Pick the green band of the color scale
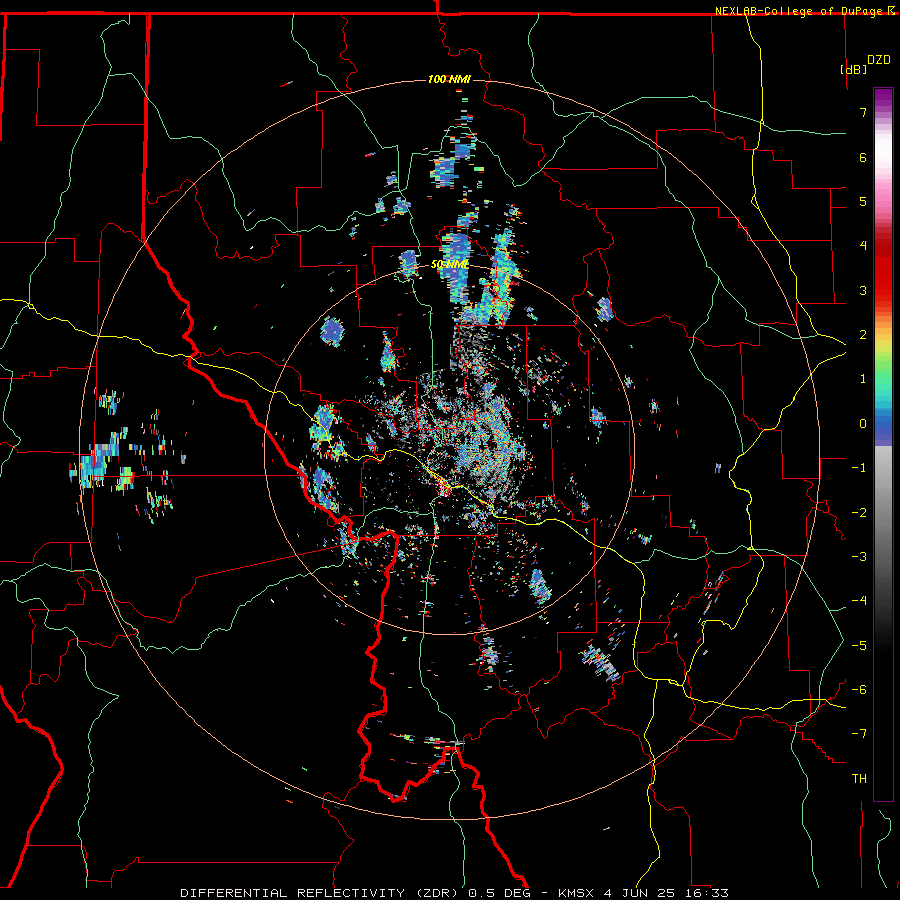The width and height of the screenshot is (900, 900). (883, 370)
